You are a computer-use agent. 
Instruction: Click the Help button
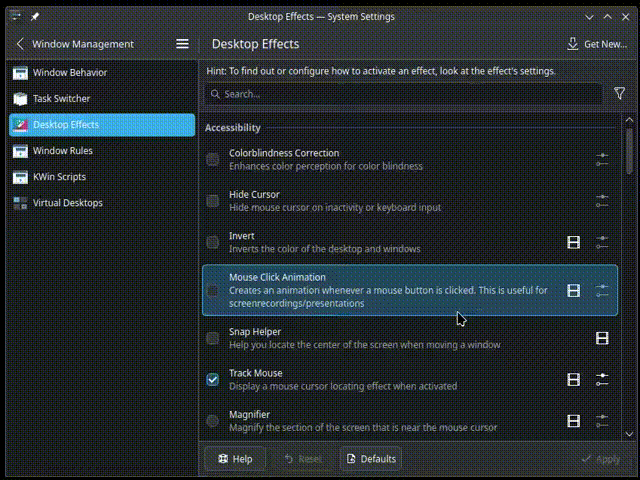click(235, 459)
